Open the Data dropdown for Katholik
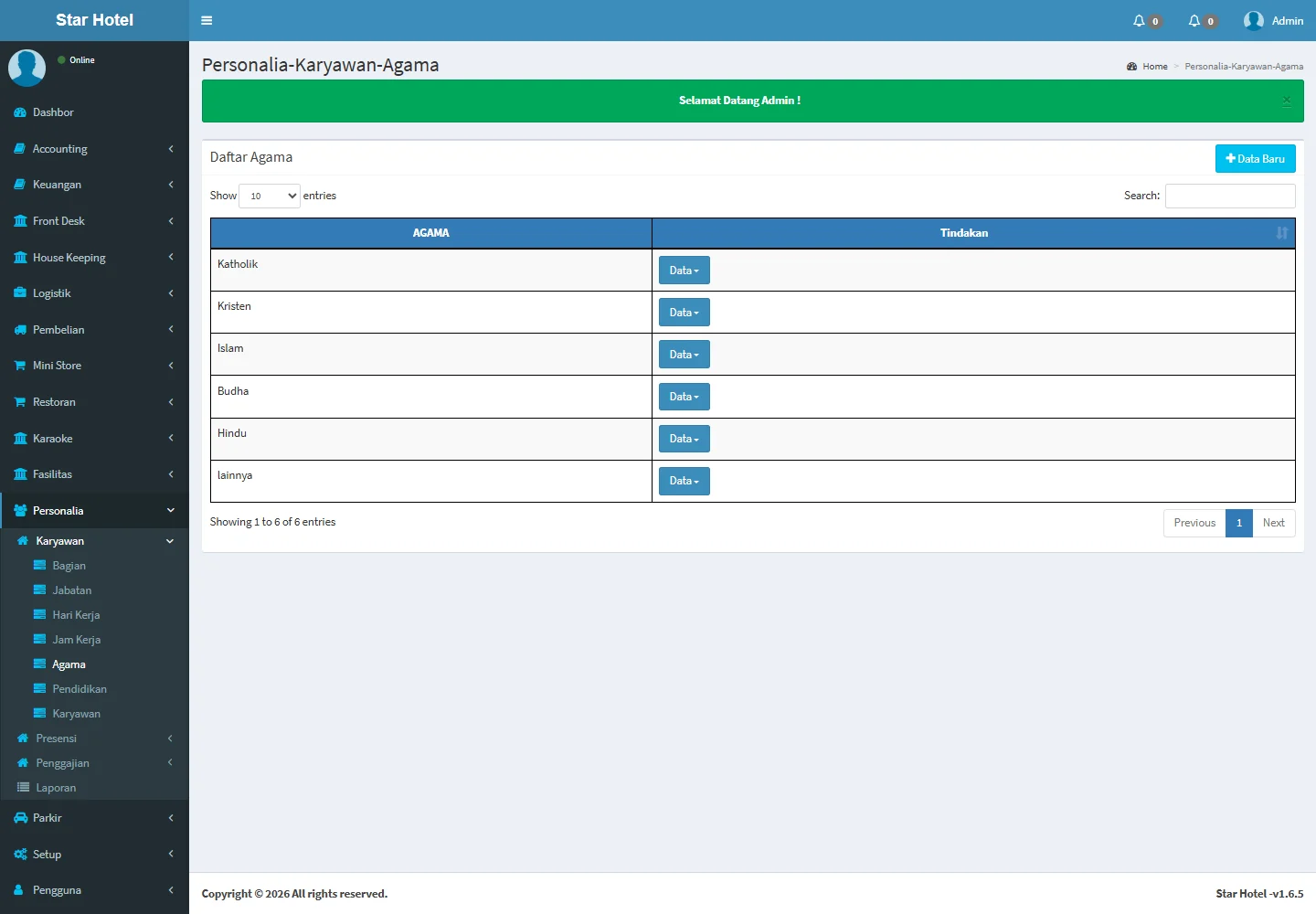This screenshot has height=914, width=1316. pyautogui.click(x=684, y=271)
